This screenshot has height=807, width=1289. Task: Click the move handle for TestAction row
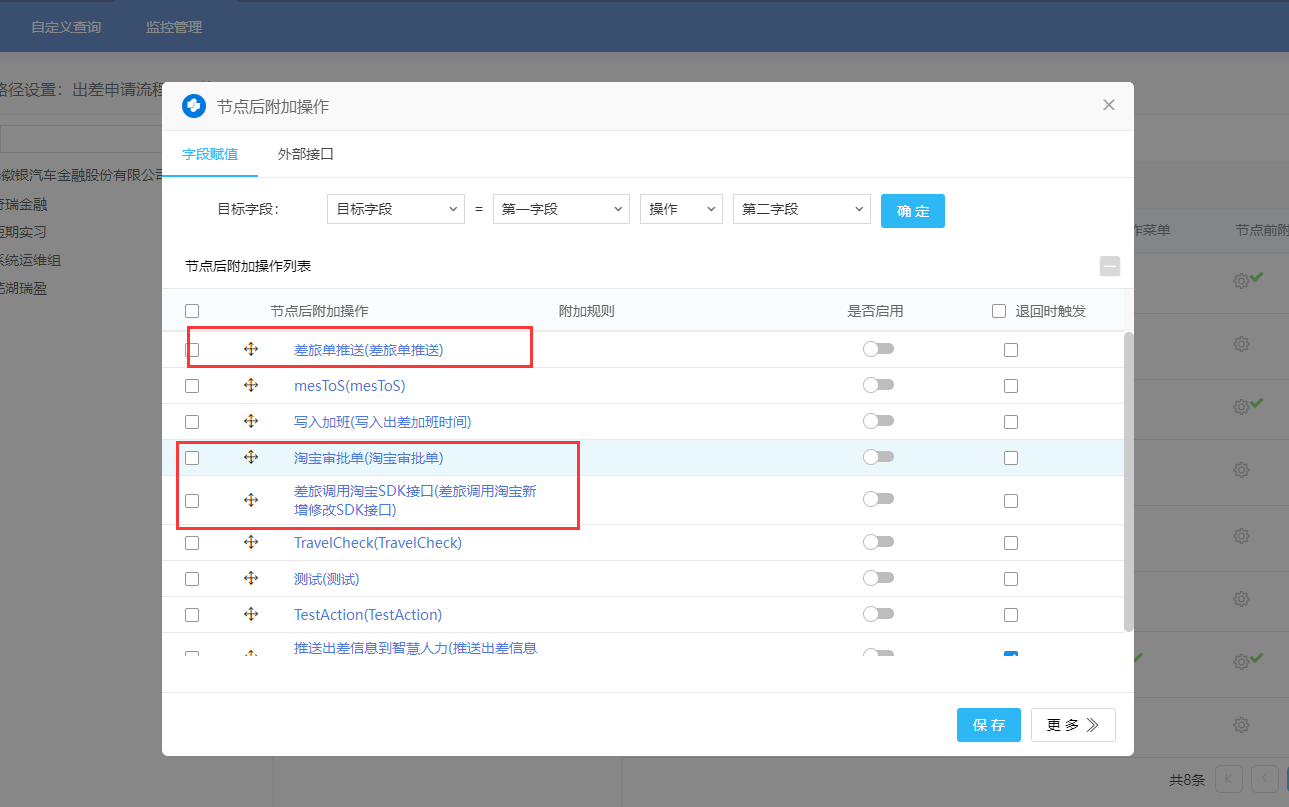(x=251, y=614)
